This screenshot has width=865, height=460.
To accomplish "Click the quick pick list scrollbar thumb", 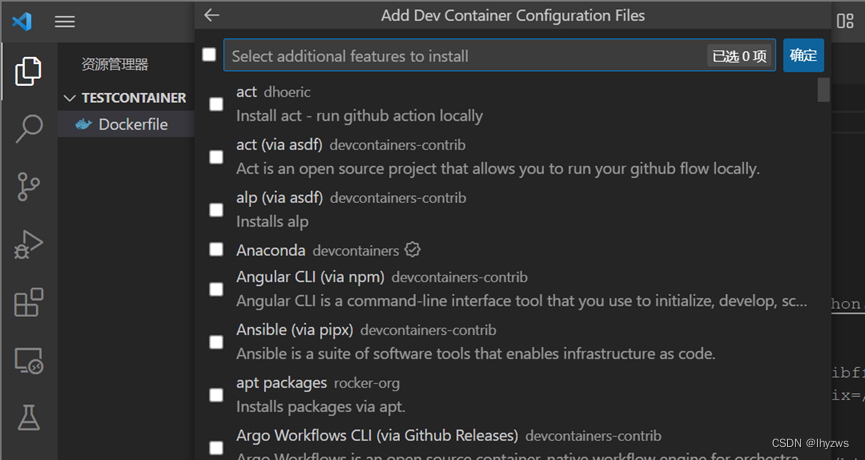I will (x=824, y=90).
